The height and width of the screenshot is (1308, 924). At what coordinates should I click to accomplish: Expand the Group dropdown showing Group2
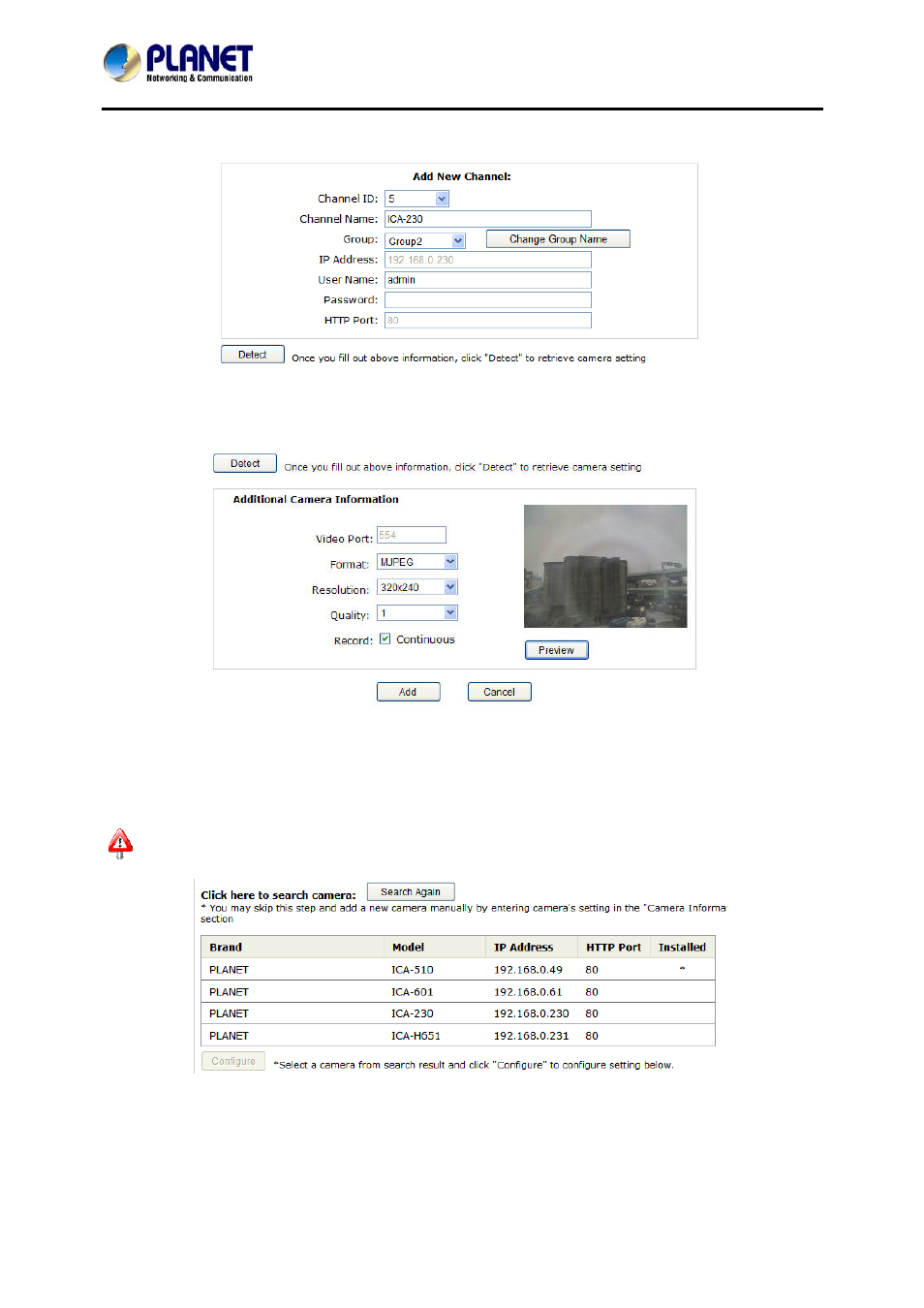(458, 240)
